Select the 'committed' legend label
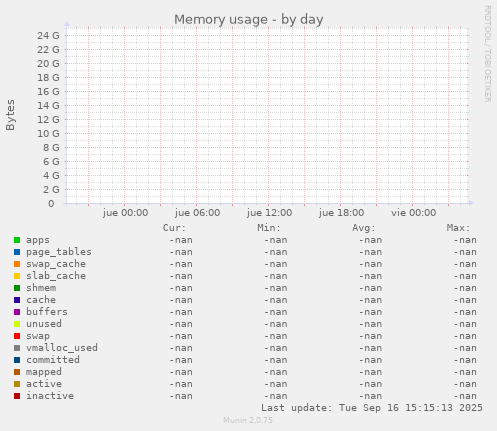Viewport: 497px width, 431px height. coord(53,360)
